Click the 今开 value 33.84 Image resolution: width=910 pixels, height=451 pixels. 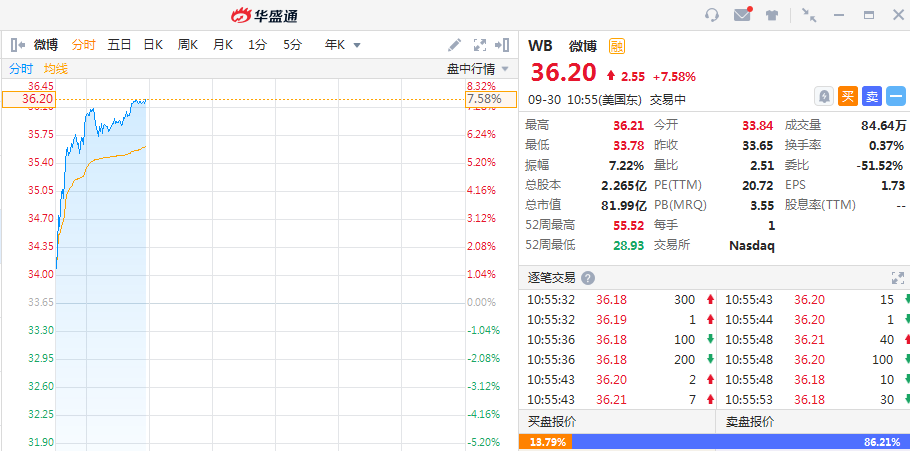(758, 125)
